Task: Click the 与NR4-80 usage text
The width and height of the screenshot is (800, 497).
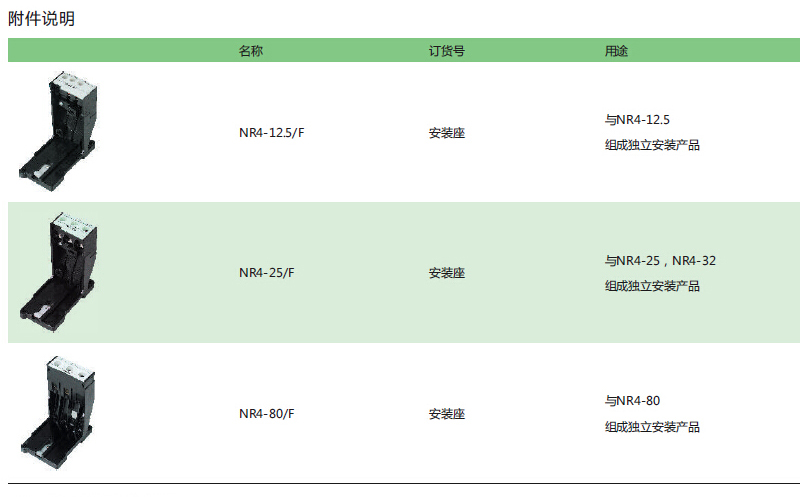Action: click(633, 401)
